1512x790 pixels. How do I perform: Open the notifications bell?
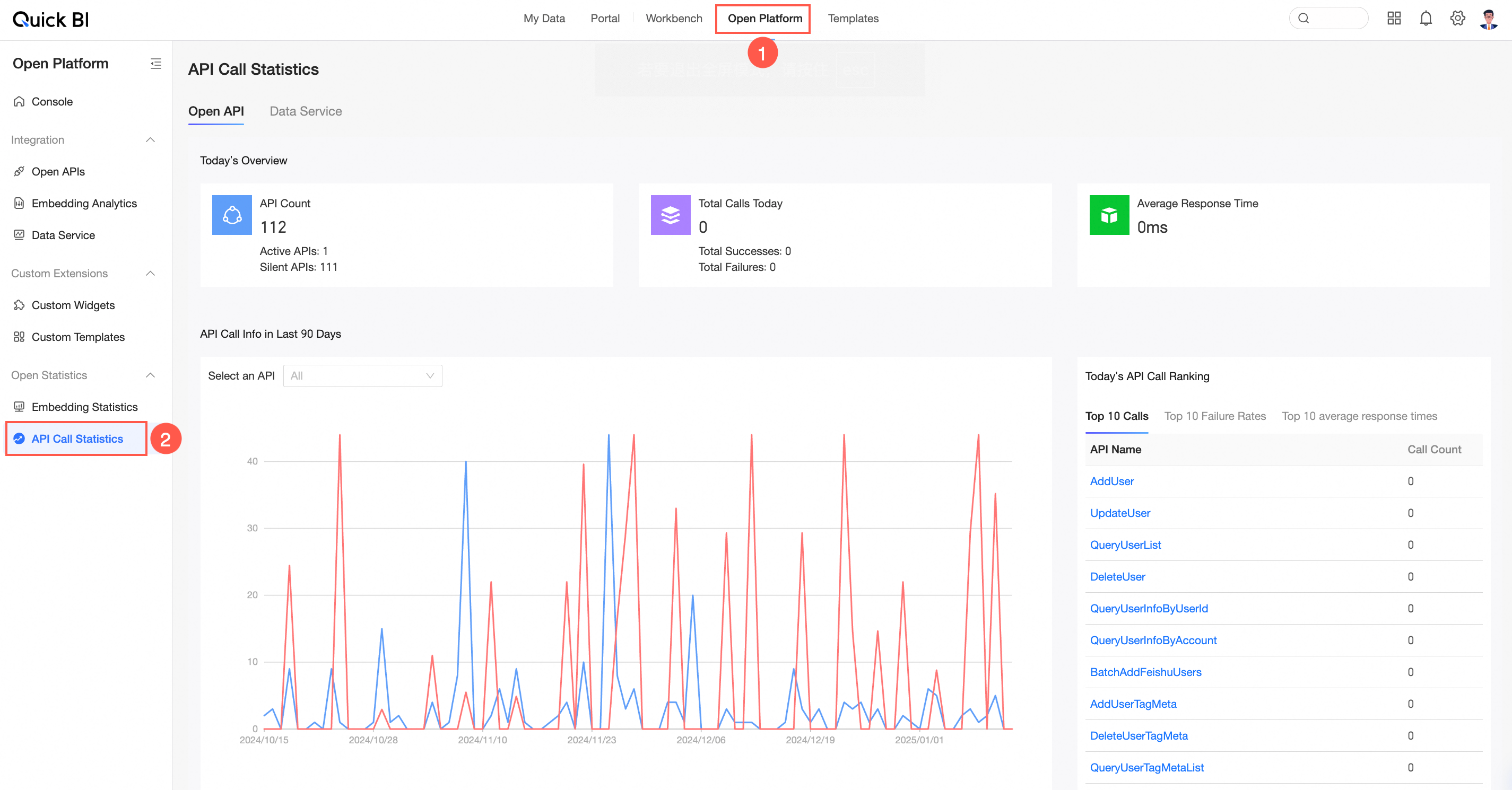(x=1426, y=18)
